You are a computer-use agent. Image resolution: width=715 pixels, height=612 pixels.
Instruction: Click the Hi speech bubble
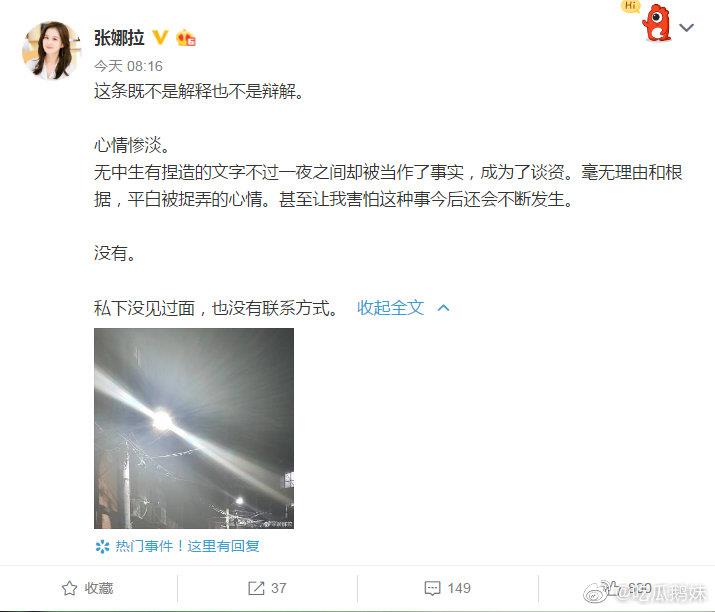[x=631, y=6]
